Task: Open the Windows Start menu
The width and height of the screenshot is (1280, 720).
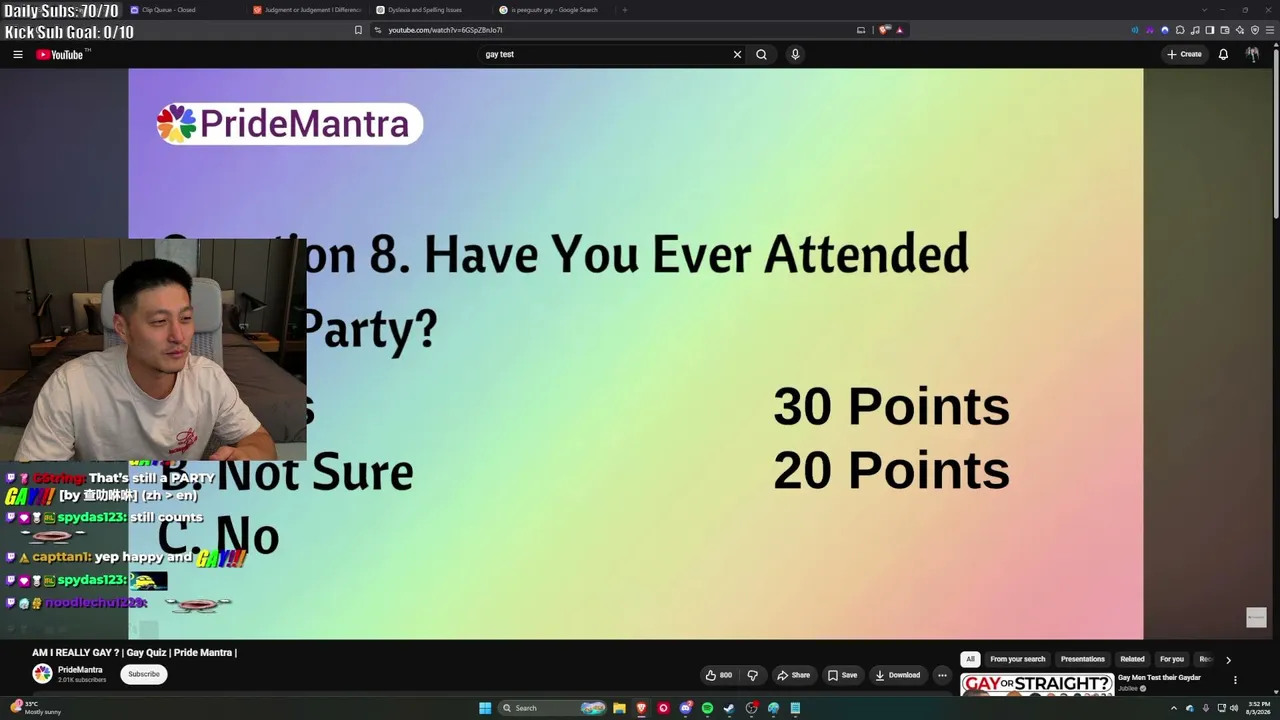Action: [x=485, y=708]
